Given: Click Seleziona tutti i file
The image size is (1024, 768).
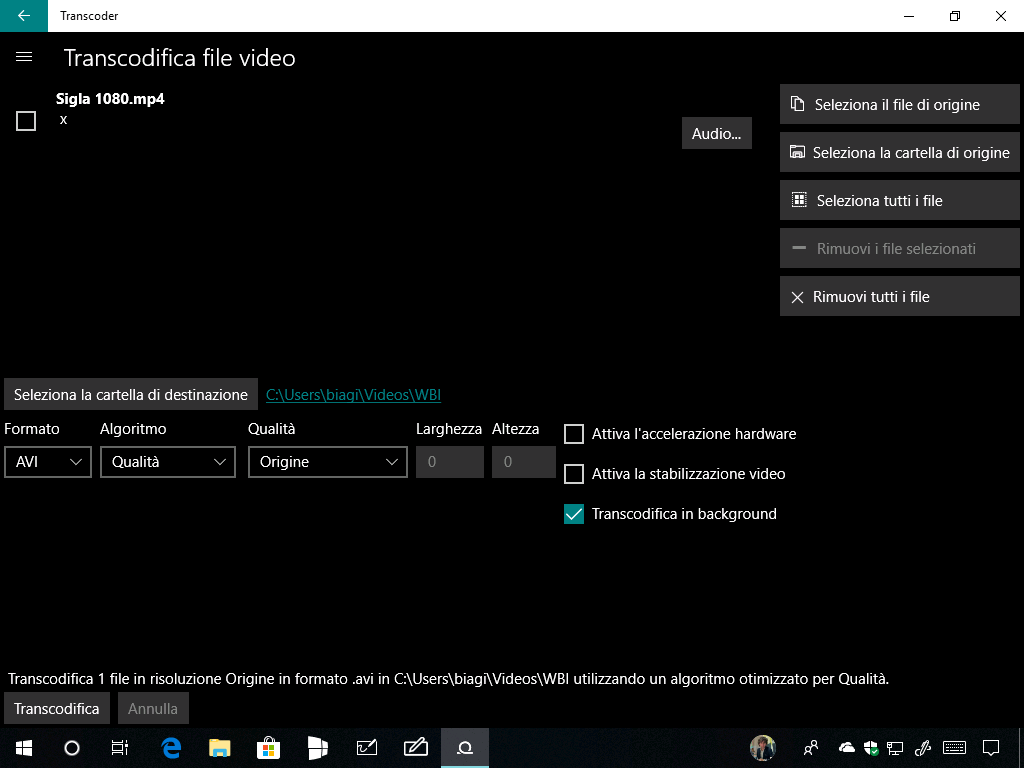Looking at the screenshot, I should click(899, 200).
